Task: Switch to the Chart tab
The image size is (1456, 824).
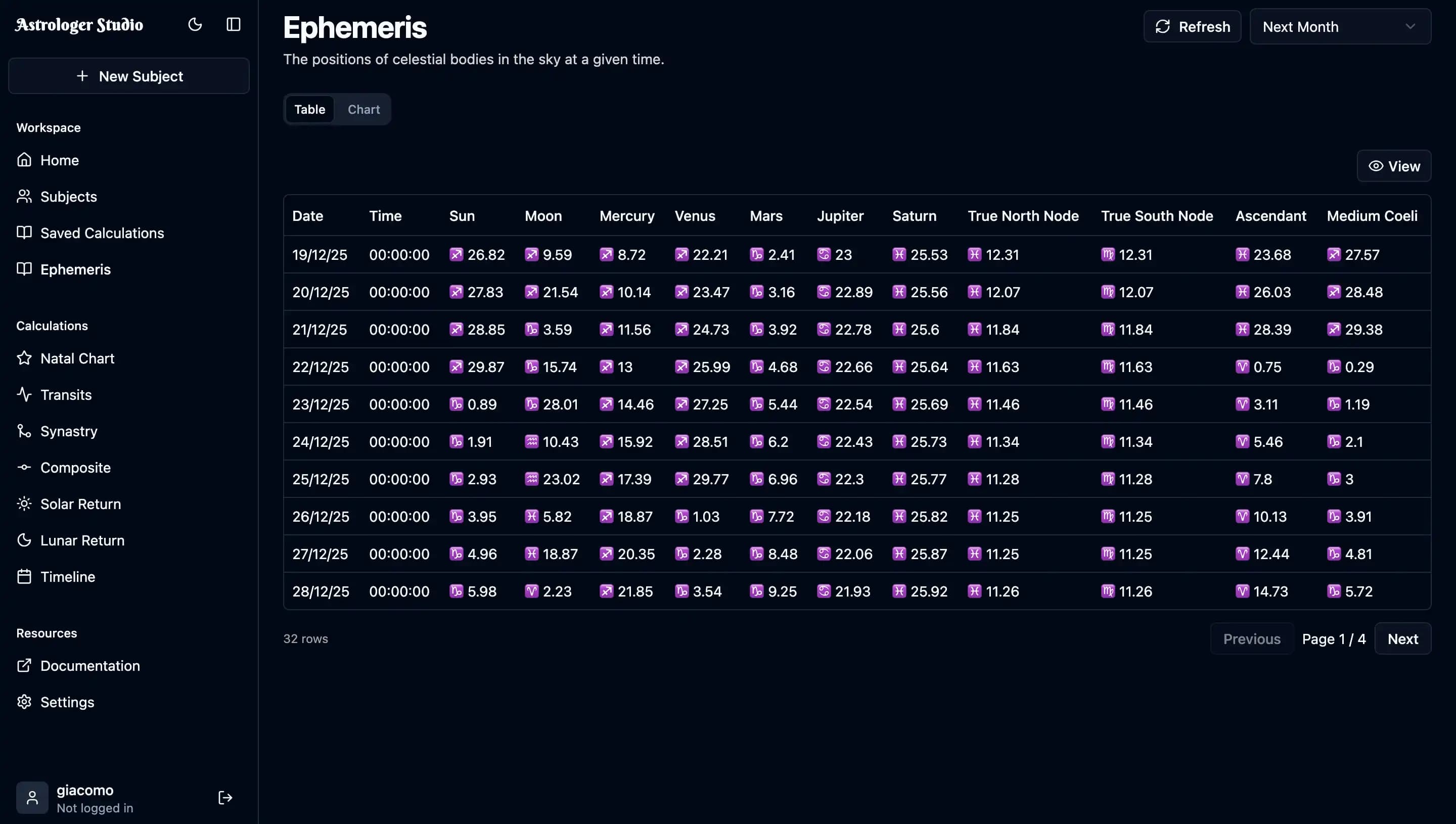Action: 363,109
